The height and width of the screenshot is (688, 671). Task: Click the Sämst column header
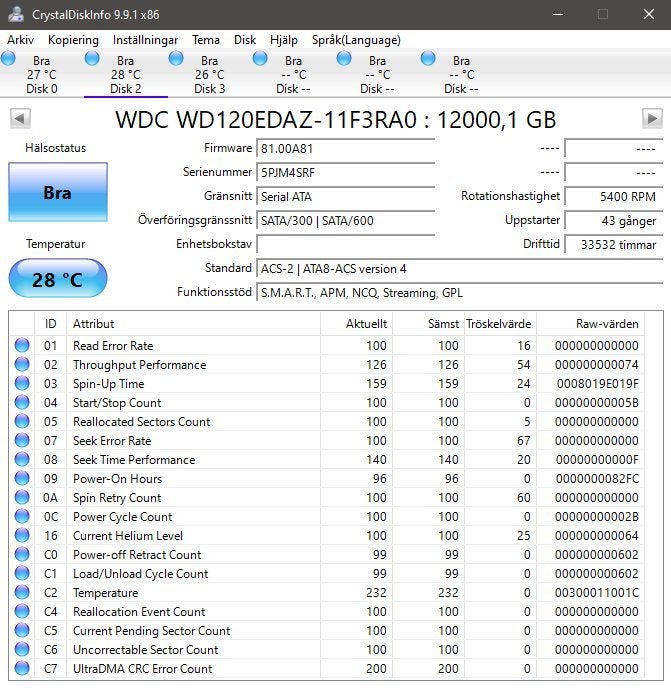(428, 324)
